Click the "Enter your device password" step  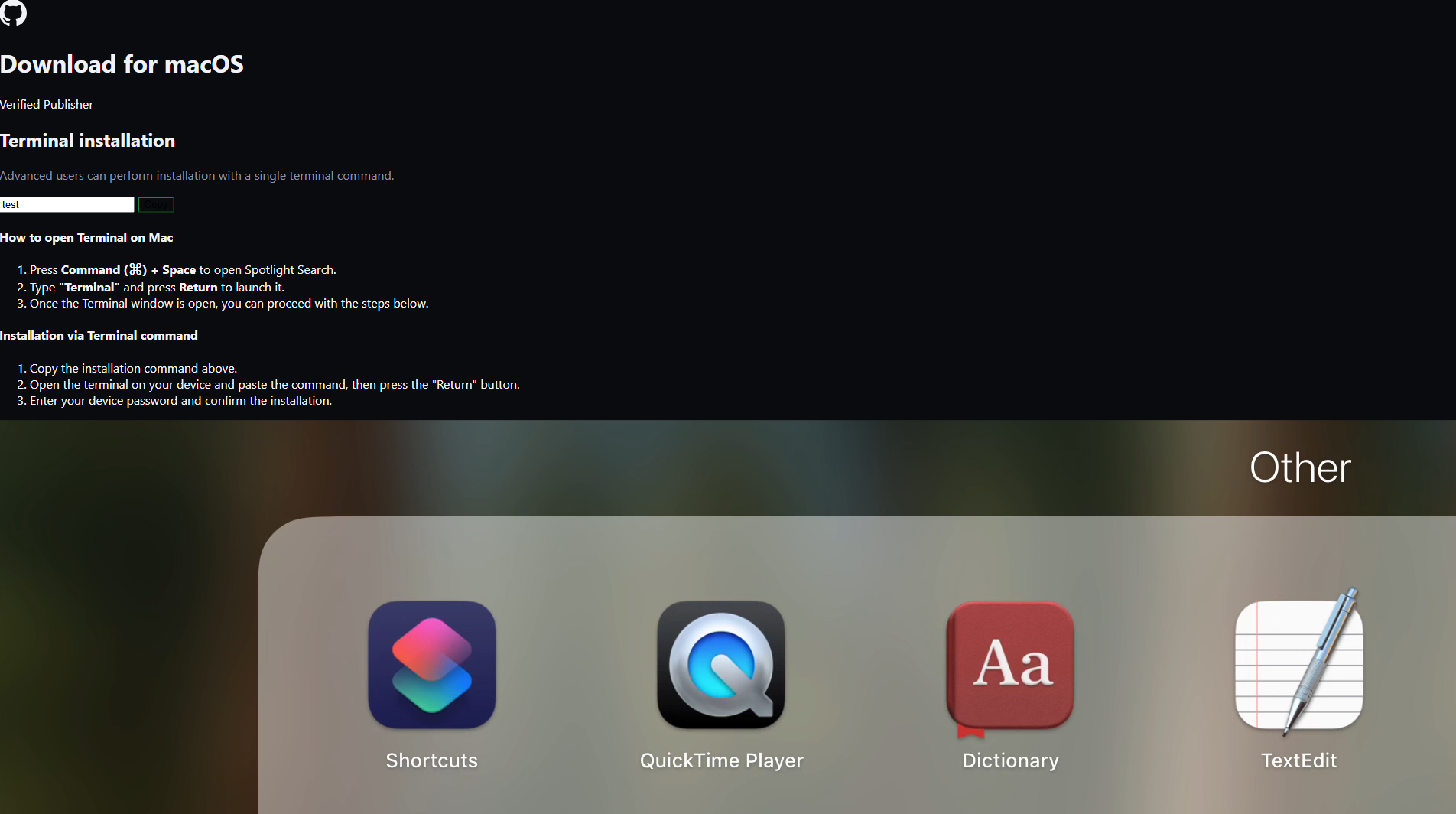[180, 400]
